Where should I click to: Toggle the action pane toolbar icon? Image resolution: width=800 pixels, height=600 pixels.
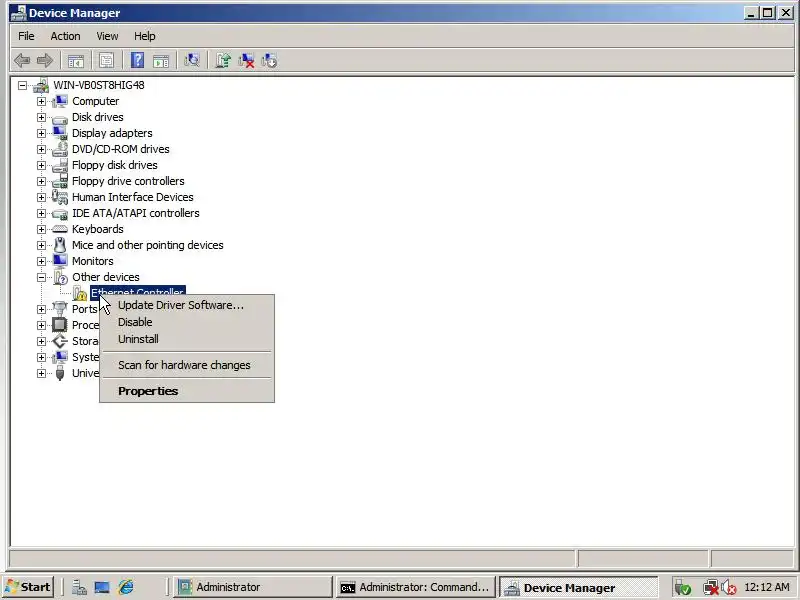(161, 61)
